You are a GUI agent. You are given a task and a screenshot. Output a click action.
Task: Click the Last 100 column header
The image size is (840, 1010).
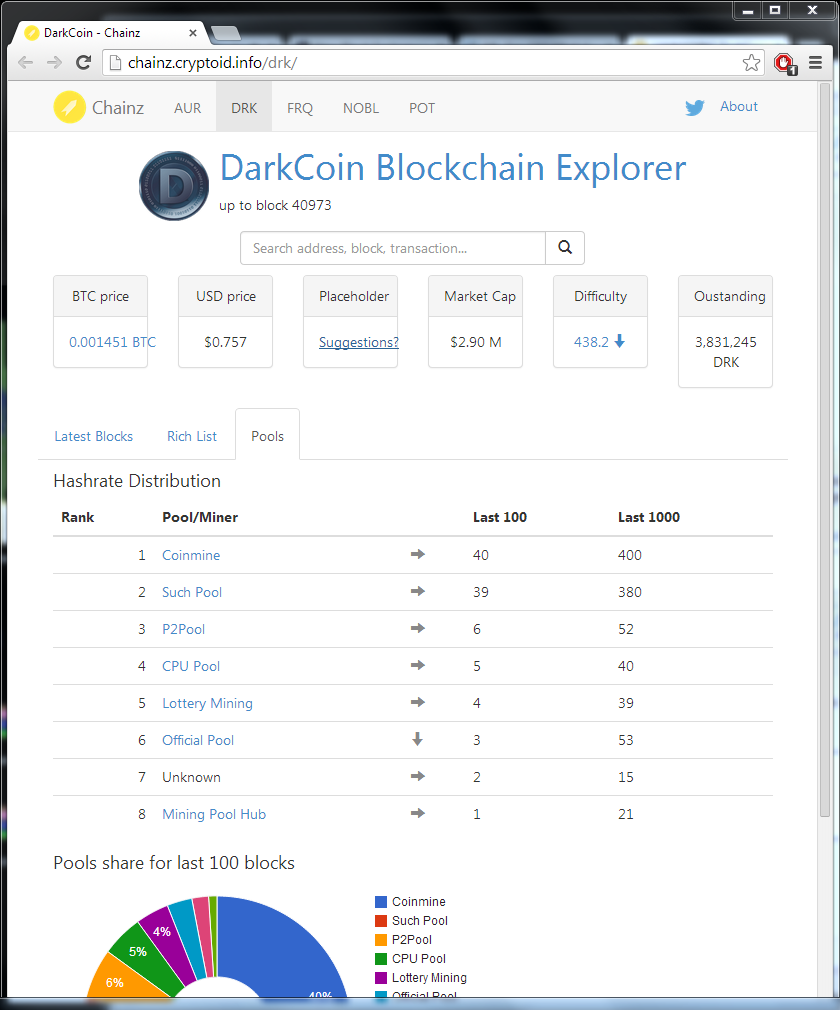coord(500,517)
